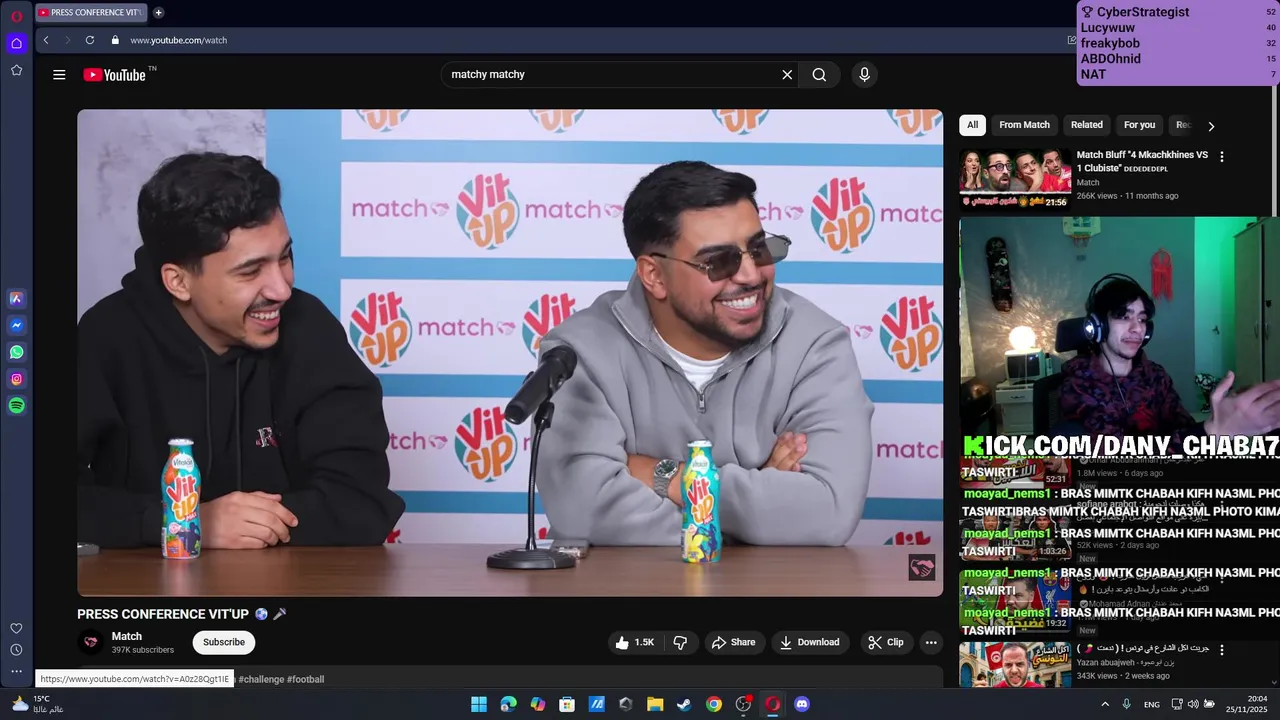Select the Related filter chip
The image size is (1280, 720).
coord(1086,125)
